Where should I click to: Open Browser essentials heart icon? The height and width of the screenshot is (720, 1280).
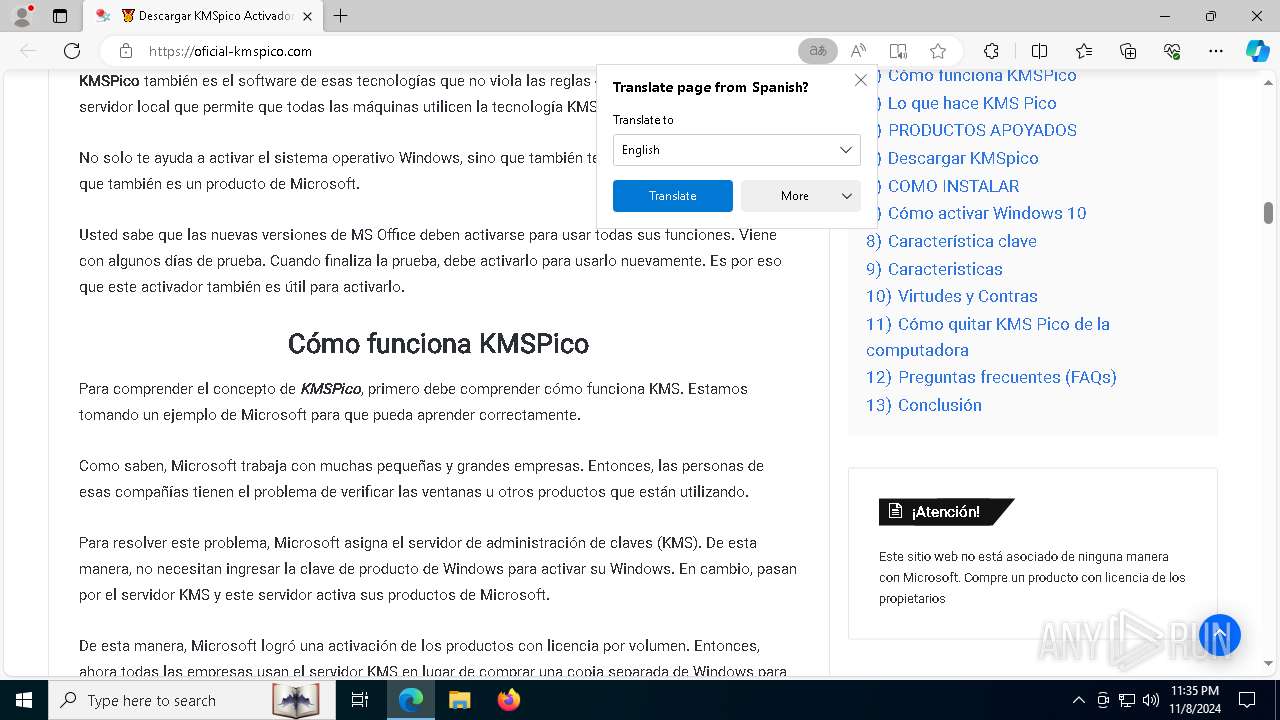click(1172, 51)
